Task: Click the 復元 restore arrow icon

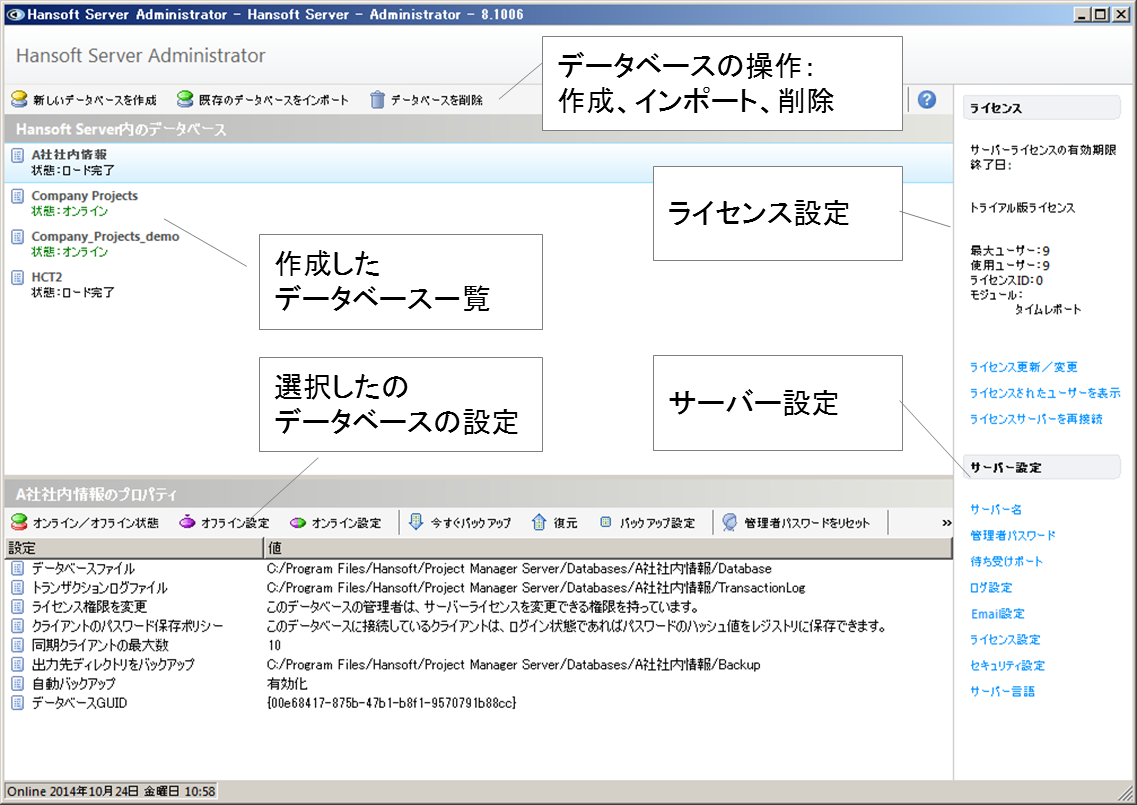Action: 539,522
